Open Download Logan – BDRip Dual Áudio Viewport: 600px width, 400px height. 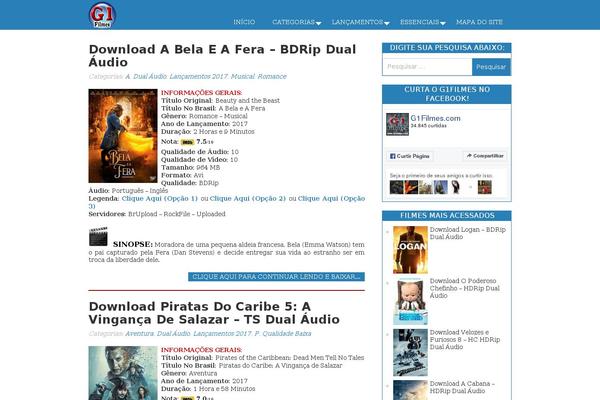point(468,233)
